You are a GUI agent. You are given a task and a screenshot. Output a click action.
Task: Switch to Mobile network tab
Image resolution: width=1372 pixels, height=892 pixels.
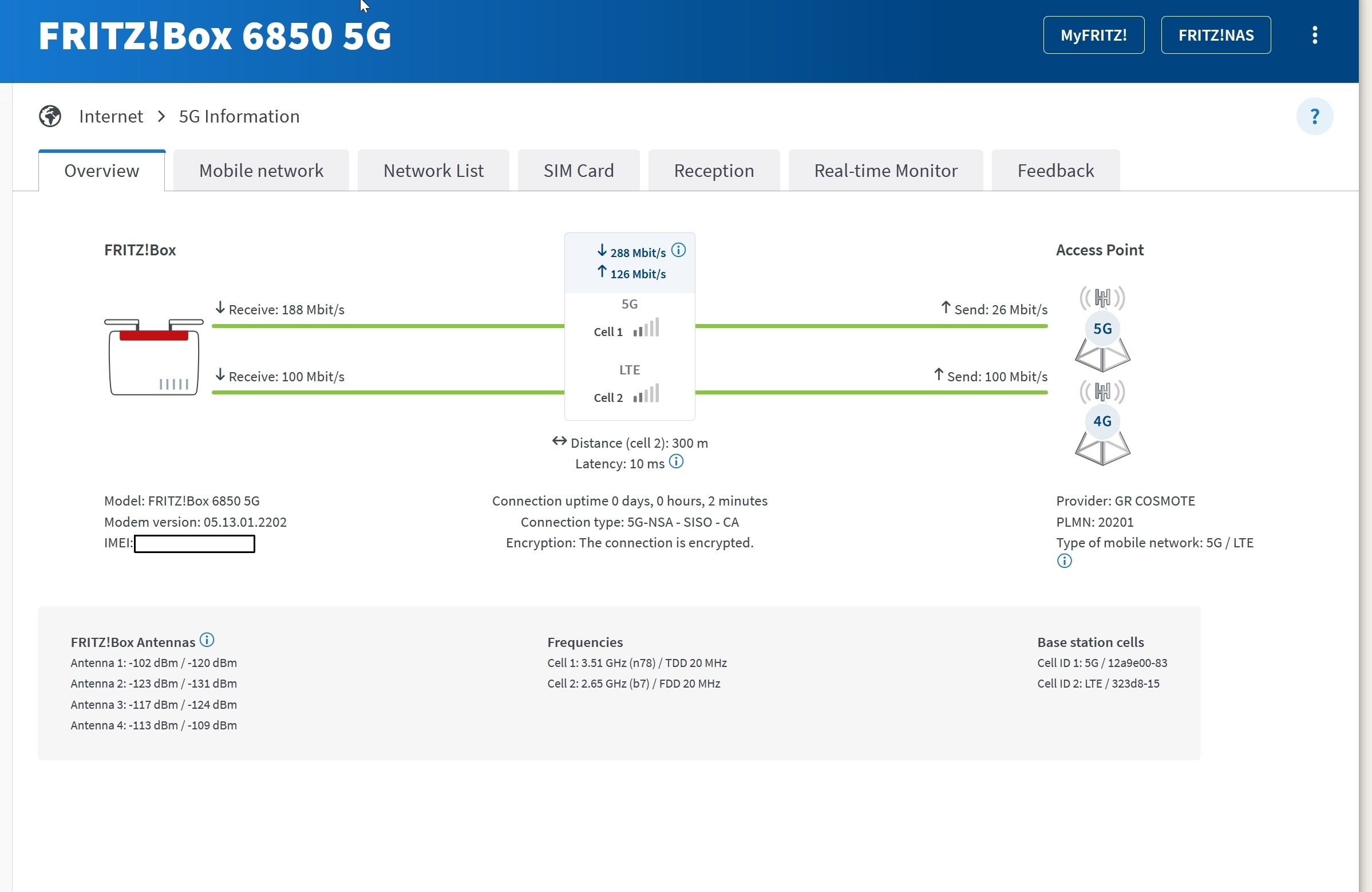click(261, 171)
